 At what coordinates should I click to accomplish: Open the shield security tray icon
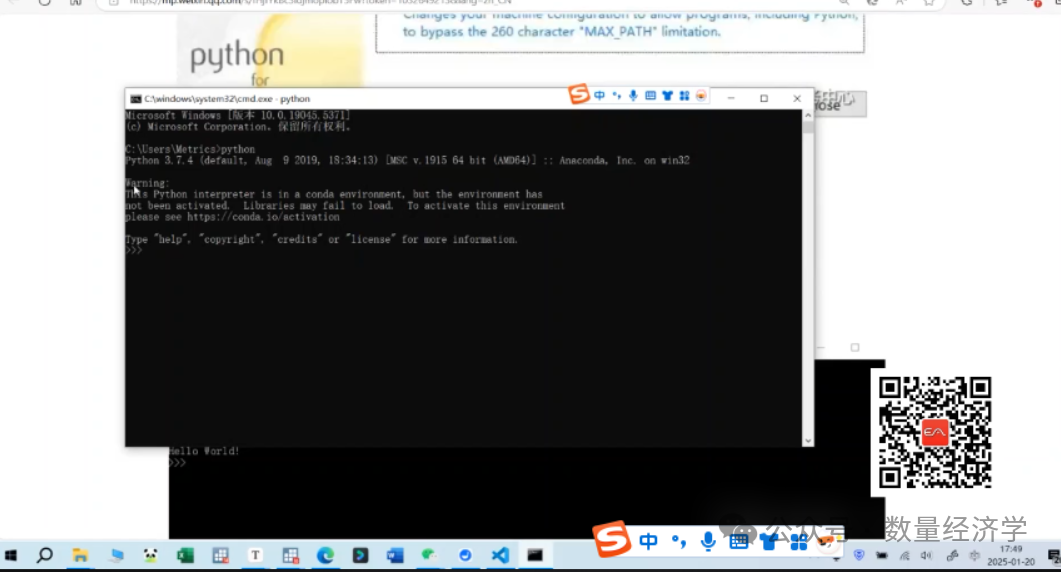[859, 556]
